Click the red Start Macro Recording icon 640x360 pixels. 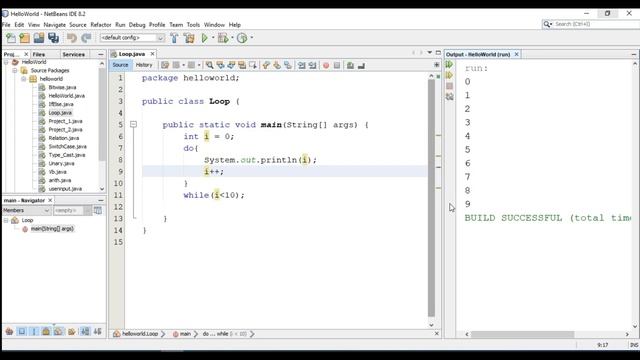tap(326, 65)
